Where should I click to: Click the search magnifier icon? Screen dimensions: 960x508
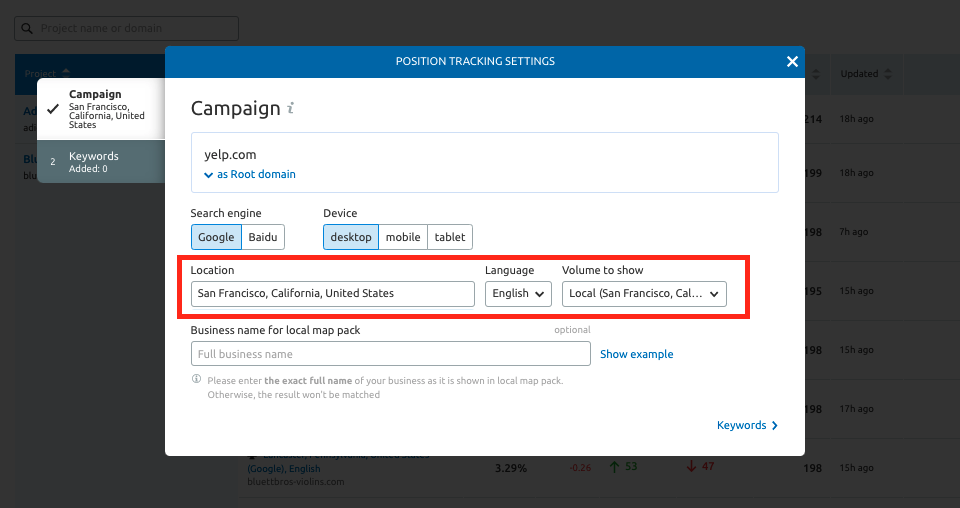click(x=27, y=28)
